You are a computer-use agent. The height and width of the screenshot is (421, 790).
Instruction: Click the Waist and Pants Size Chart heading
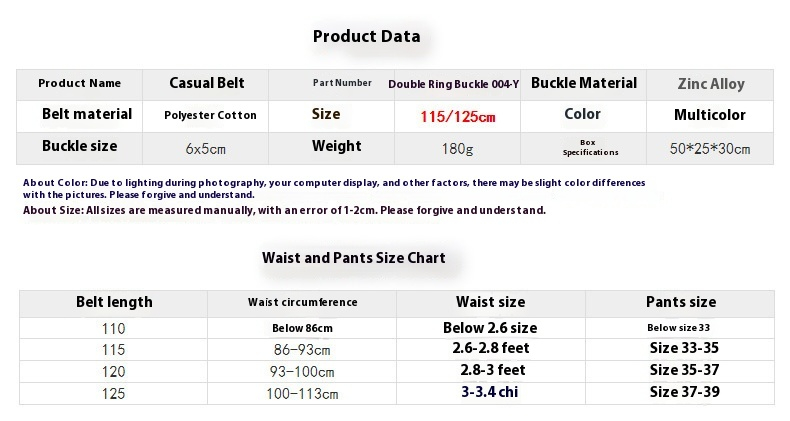click(353, 258)
